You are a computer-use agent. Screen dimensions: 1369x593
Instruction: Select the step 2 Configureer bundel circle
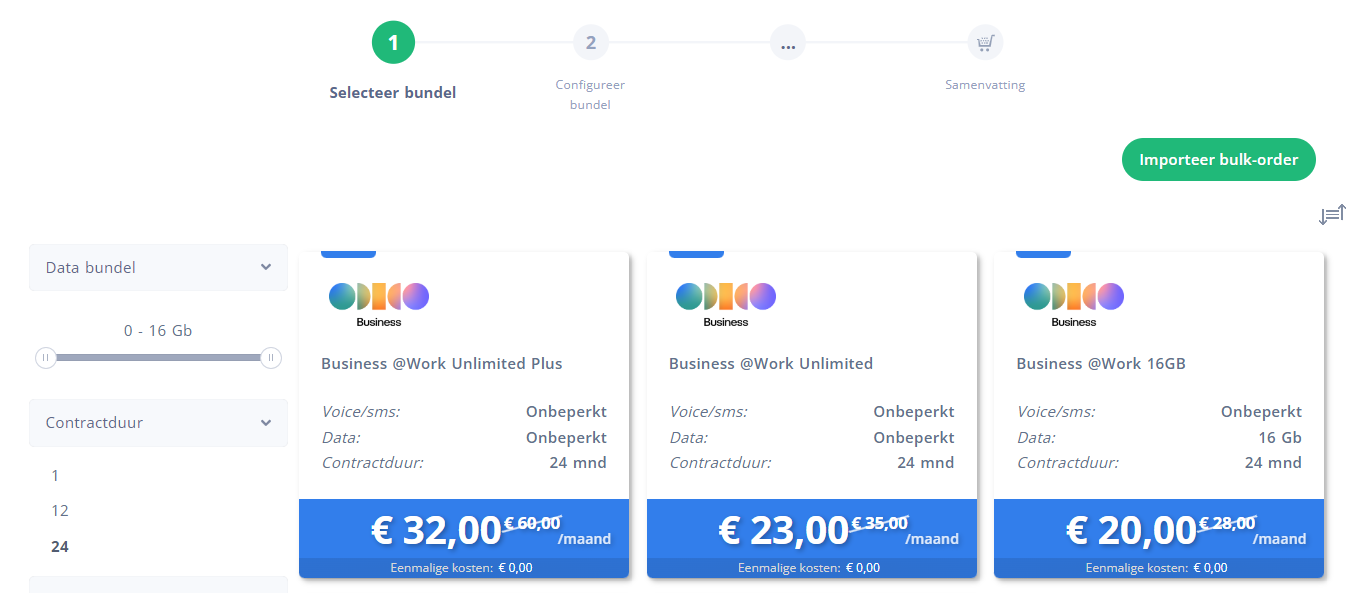point(591,43)
